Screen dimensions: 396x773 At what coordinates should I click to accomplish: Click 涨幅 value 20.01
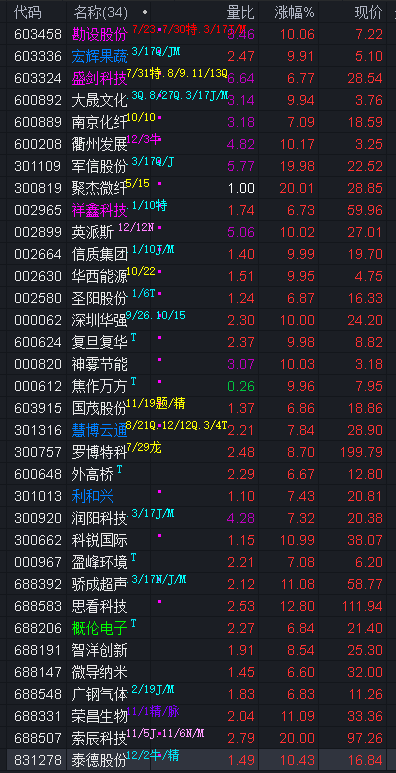297,188
